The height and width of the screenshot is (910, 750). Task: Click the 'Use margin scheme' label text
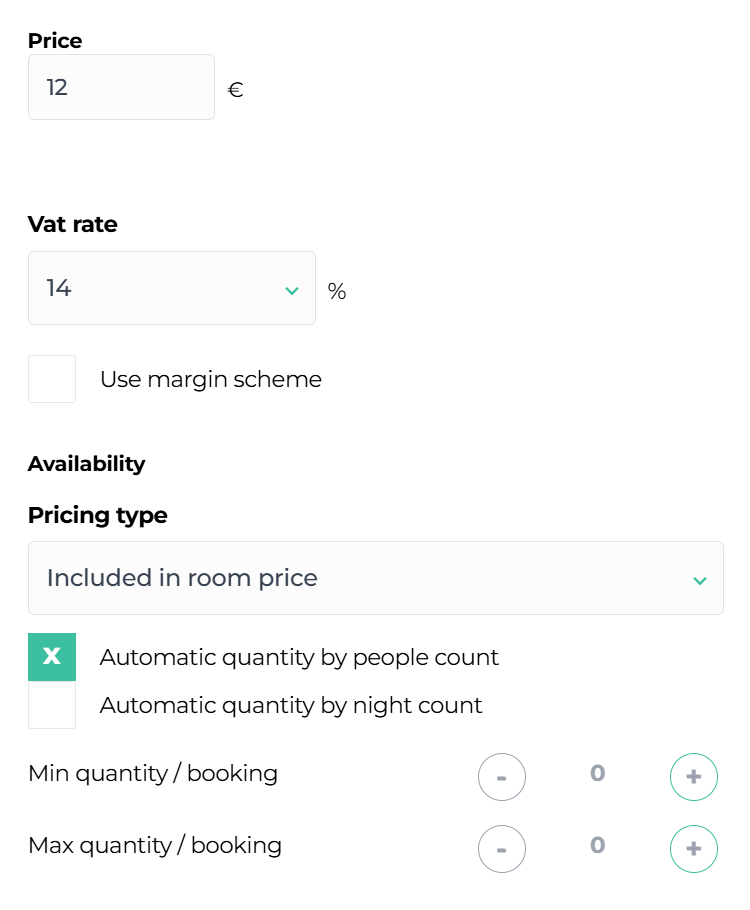tap(211, 379)
